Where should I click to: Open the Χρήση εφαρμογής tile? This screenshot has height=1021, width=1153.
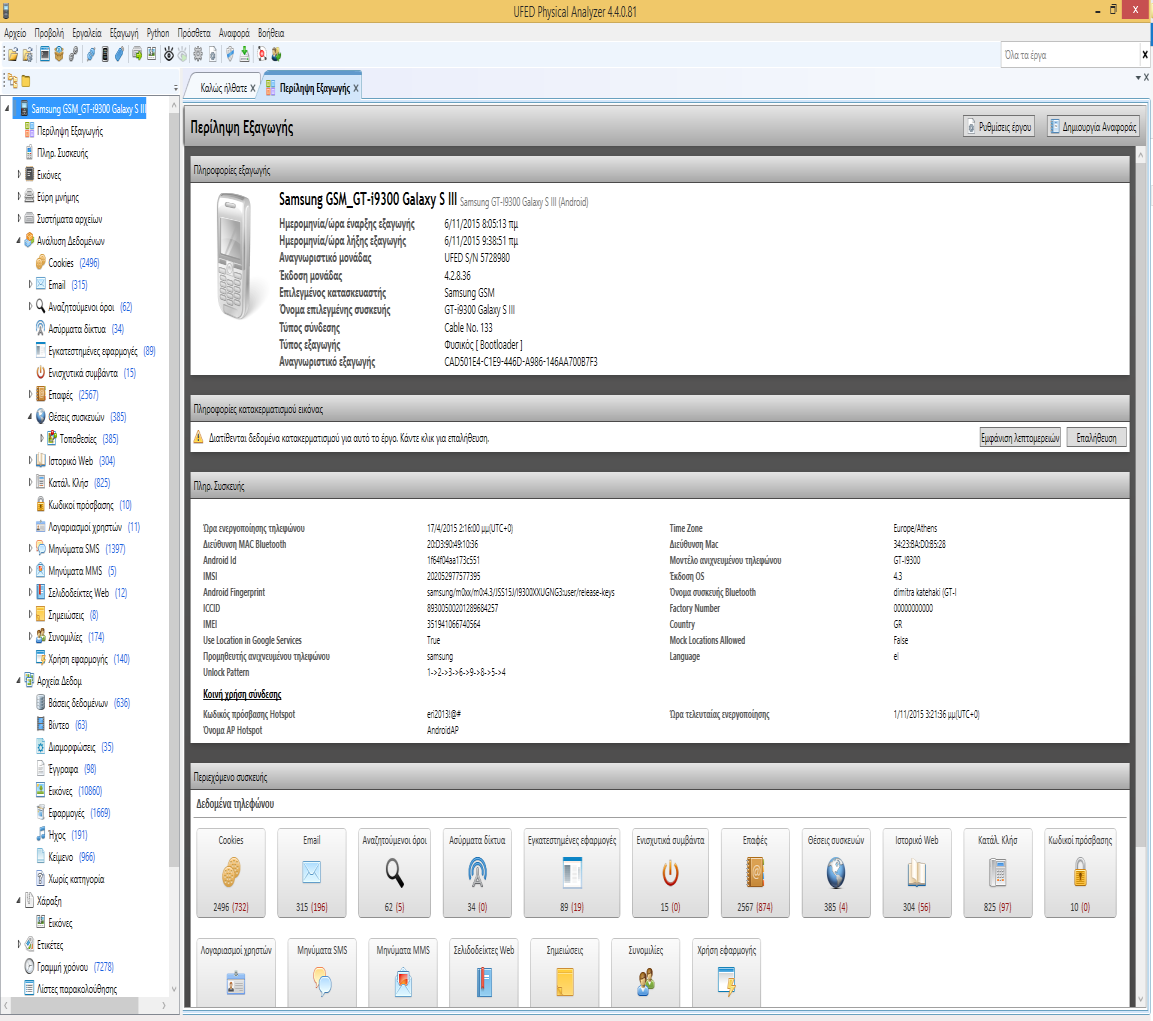pos(727,972)
